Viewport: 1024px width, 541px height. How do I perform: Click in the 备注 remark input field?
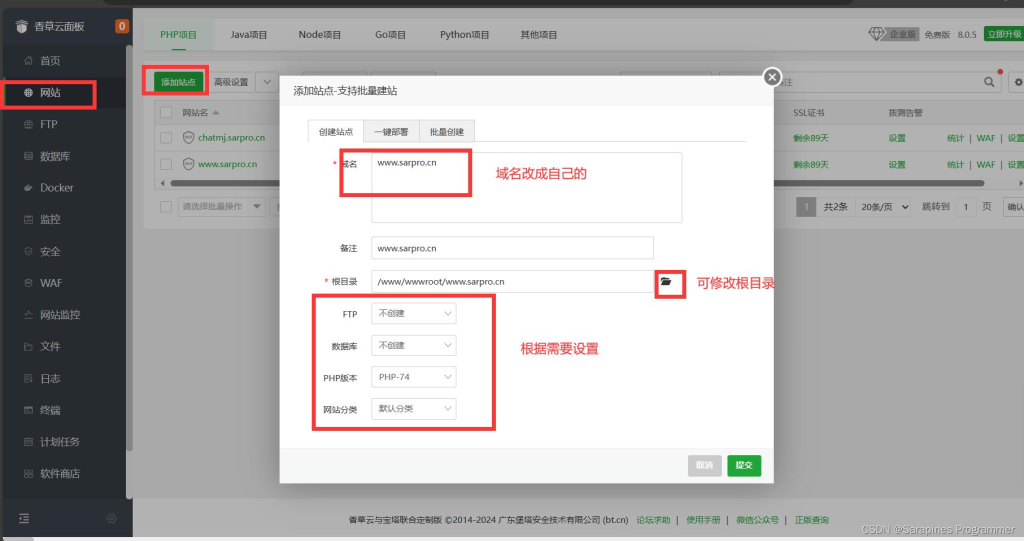coord(512,248)
